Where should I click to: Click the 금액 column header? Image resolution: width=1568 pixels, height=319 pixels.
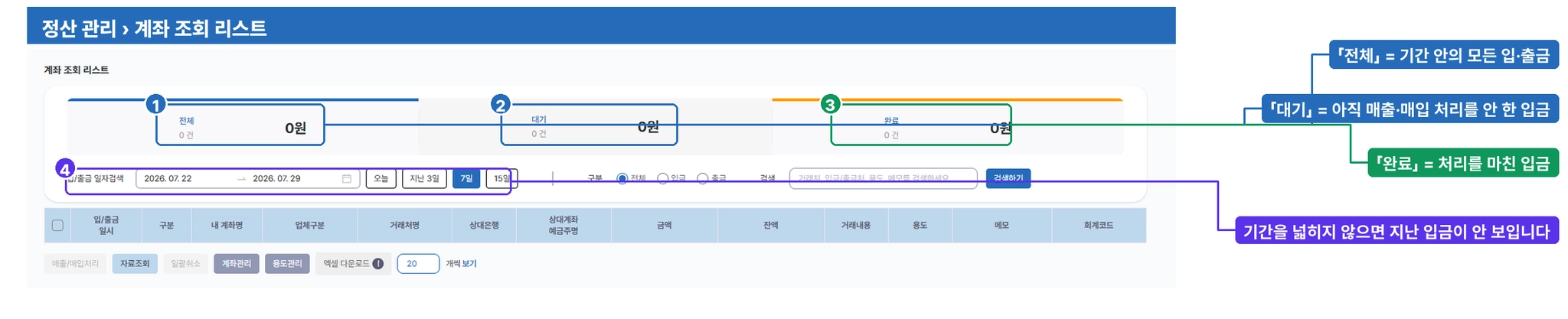tap(664, 226)
